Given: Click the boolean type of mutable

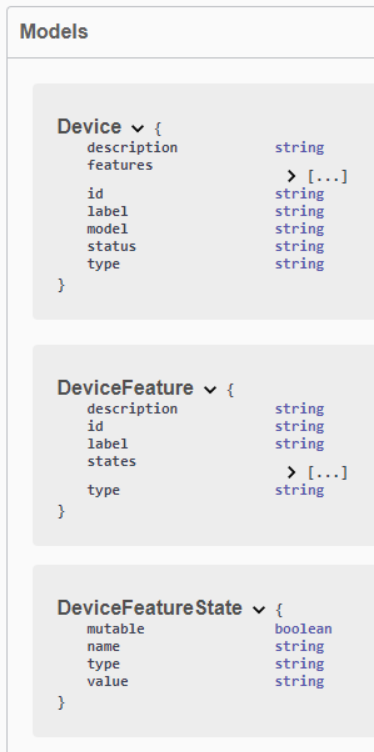Looking at the screenshot, I should 303,629.
